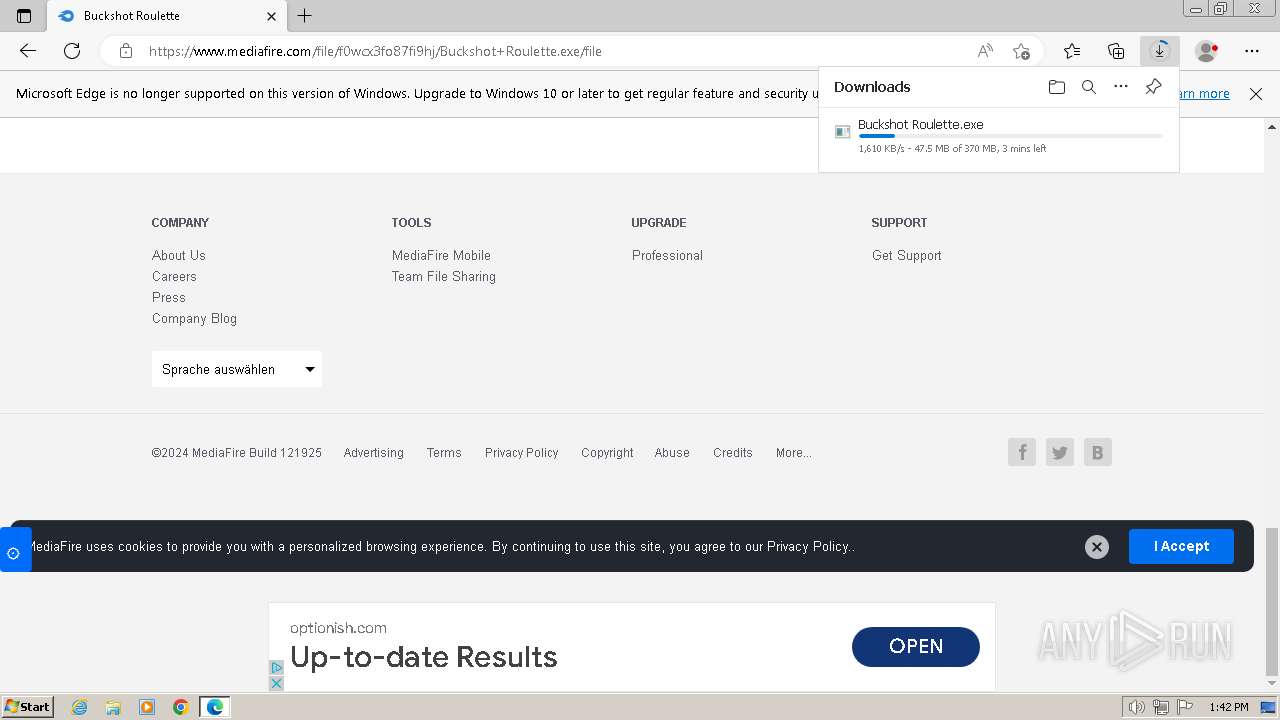Dismiss the Edge unsupported notification bar
The width and height of the screenshot is (1280, 720).
click(1256, 94)
